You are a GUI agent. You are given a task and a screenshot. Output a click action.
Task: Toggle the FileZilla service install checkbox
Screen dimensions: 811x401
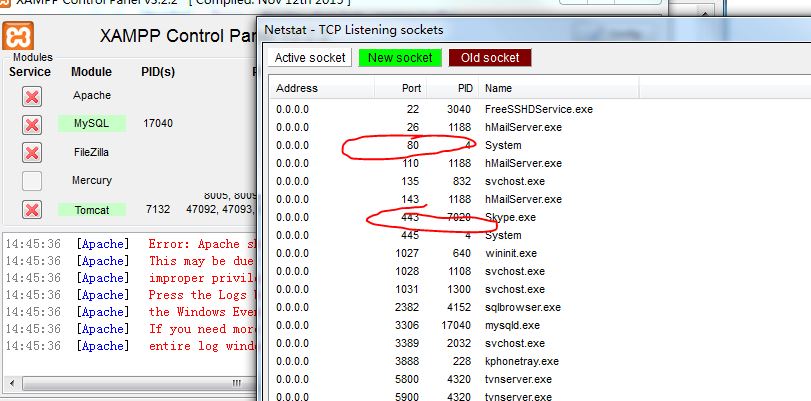tap(32, 153)
